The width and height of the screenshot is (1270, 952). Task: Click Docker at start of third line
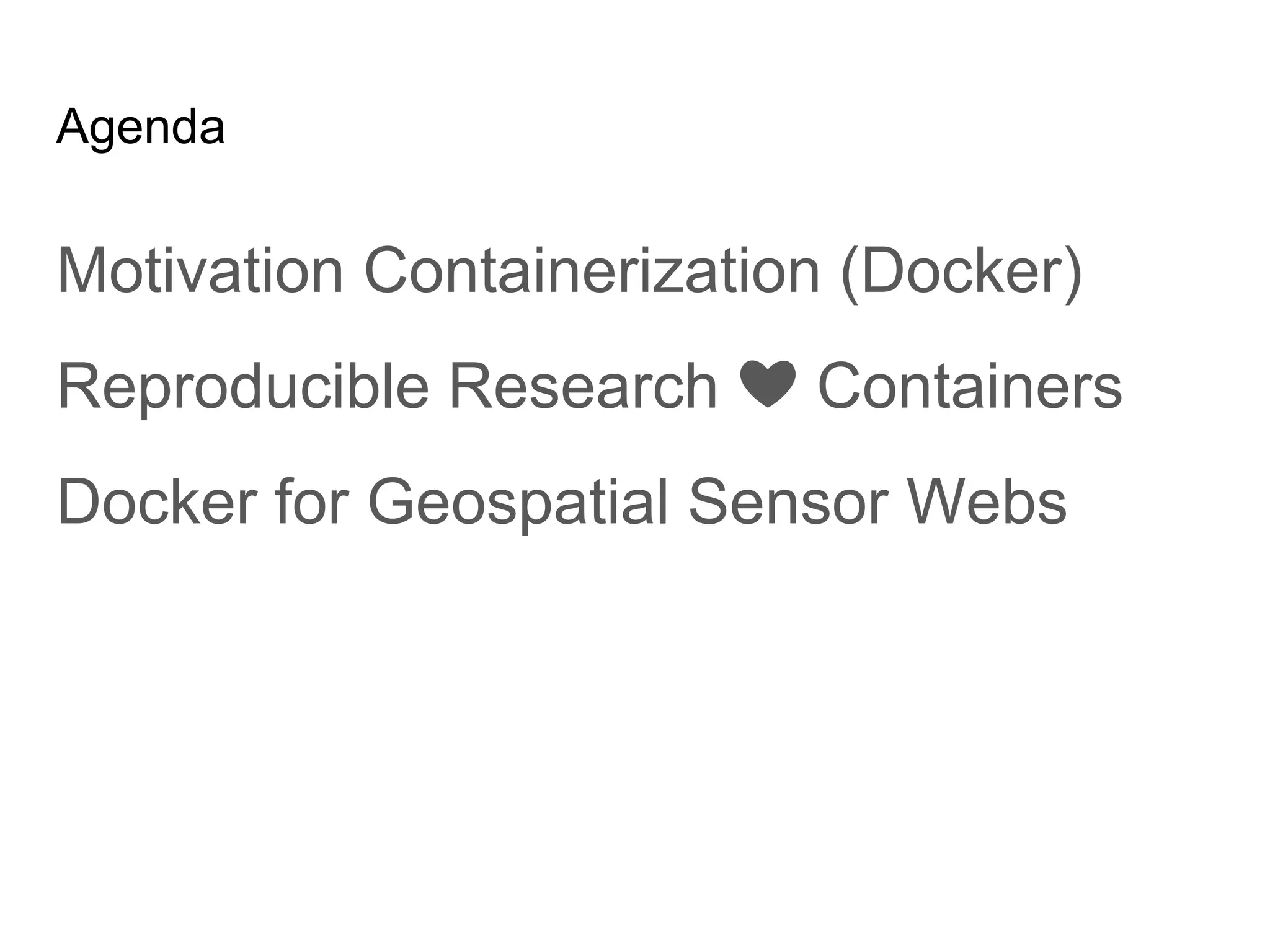tap(157, 501)
